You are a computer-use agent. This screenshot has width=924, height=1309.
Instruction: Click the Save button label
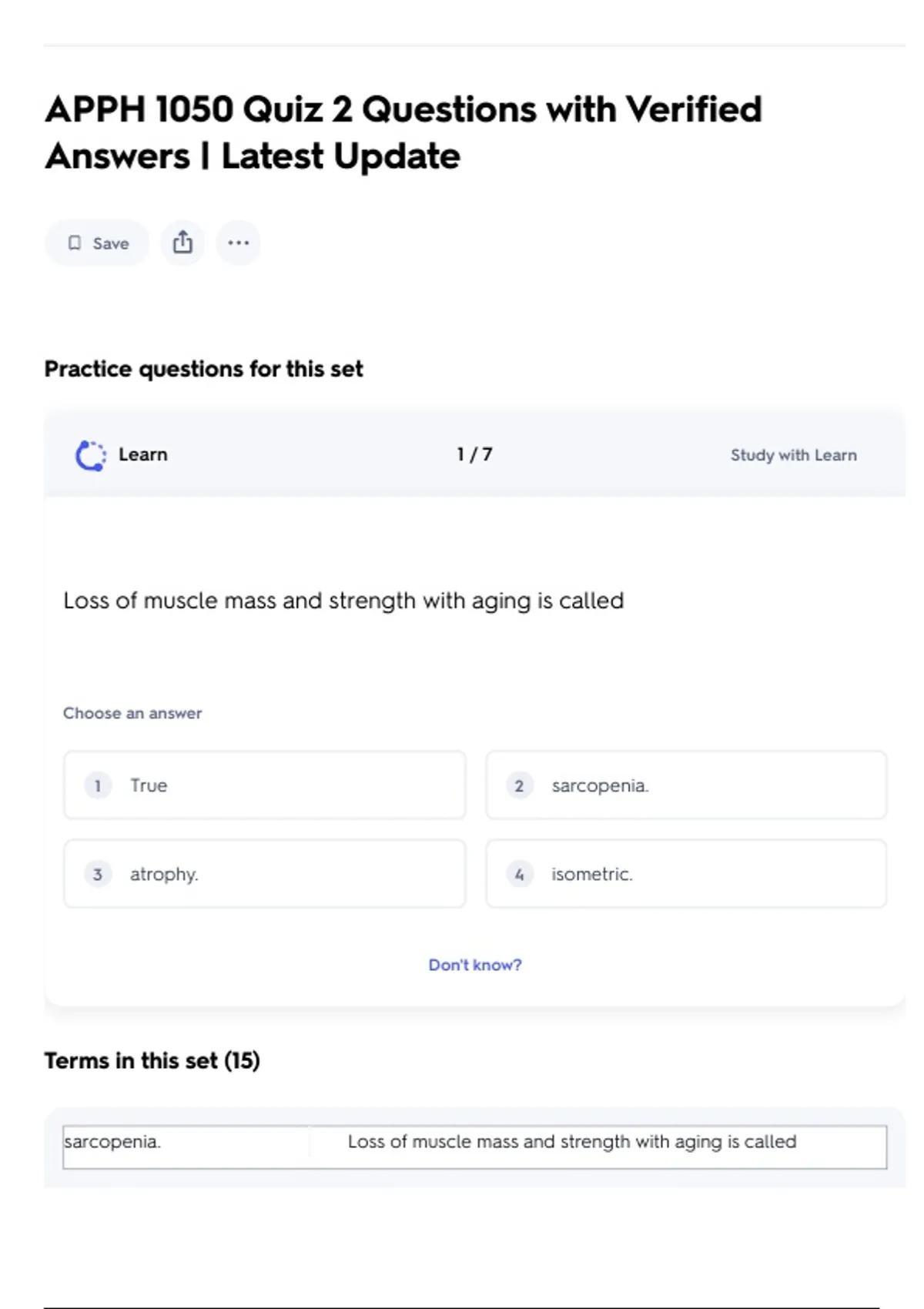pyautogui.click(x=111, y=243)
